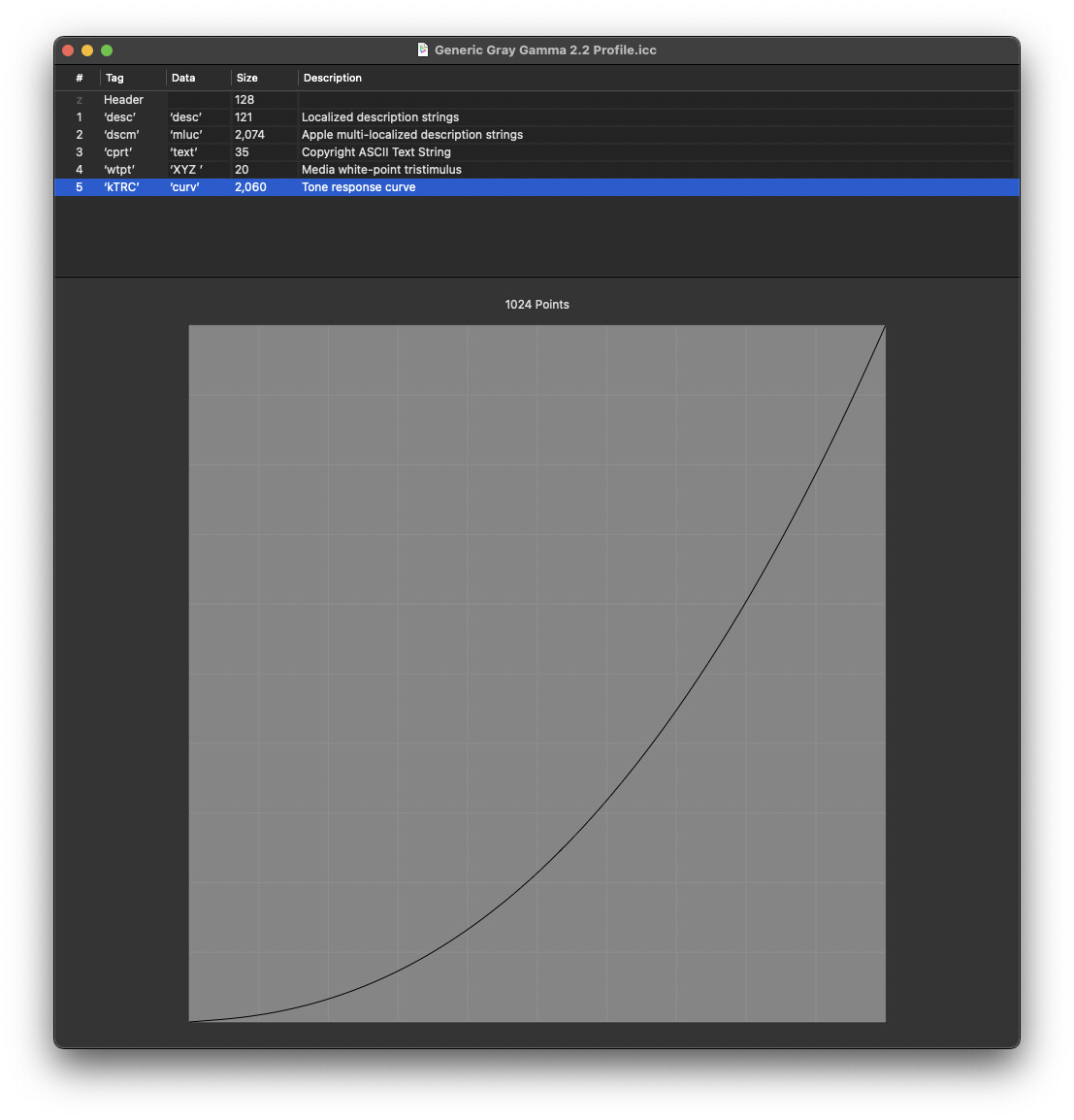Select the 'cprt' copyright tag row
Image resolution: width=1074 pixels, height=1120 pixels.
(537, 152)
